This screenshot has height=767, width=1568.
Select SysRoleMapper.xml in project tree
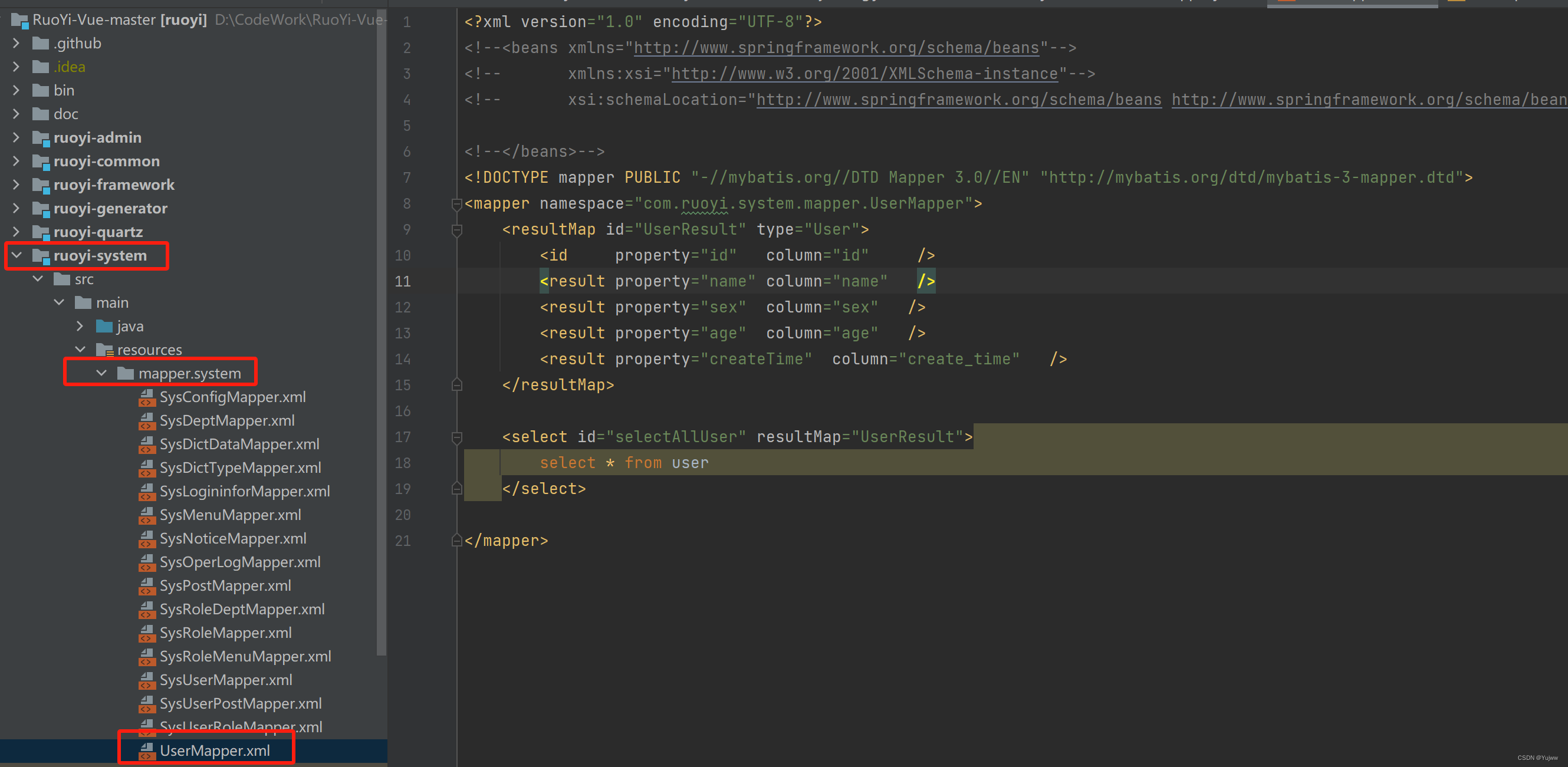225,633
